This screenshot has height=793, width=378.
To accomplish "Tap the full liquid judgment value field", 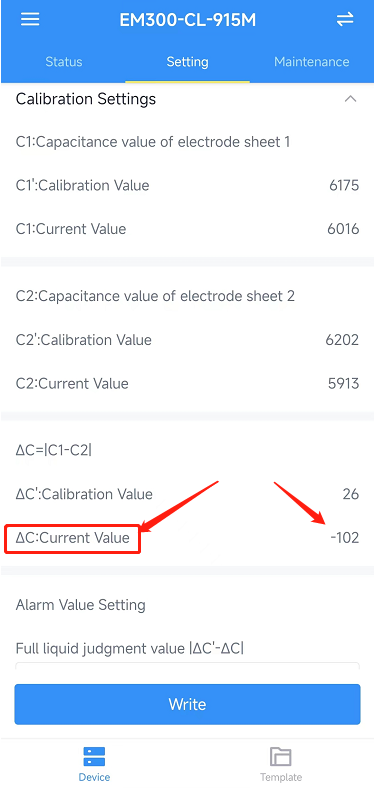I will tap(187, 665).
